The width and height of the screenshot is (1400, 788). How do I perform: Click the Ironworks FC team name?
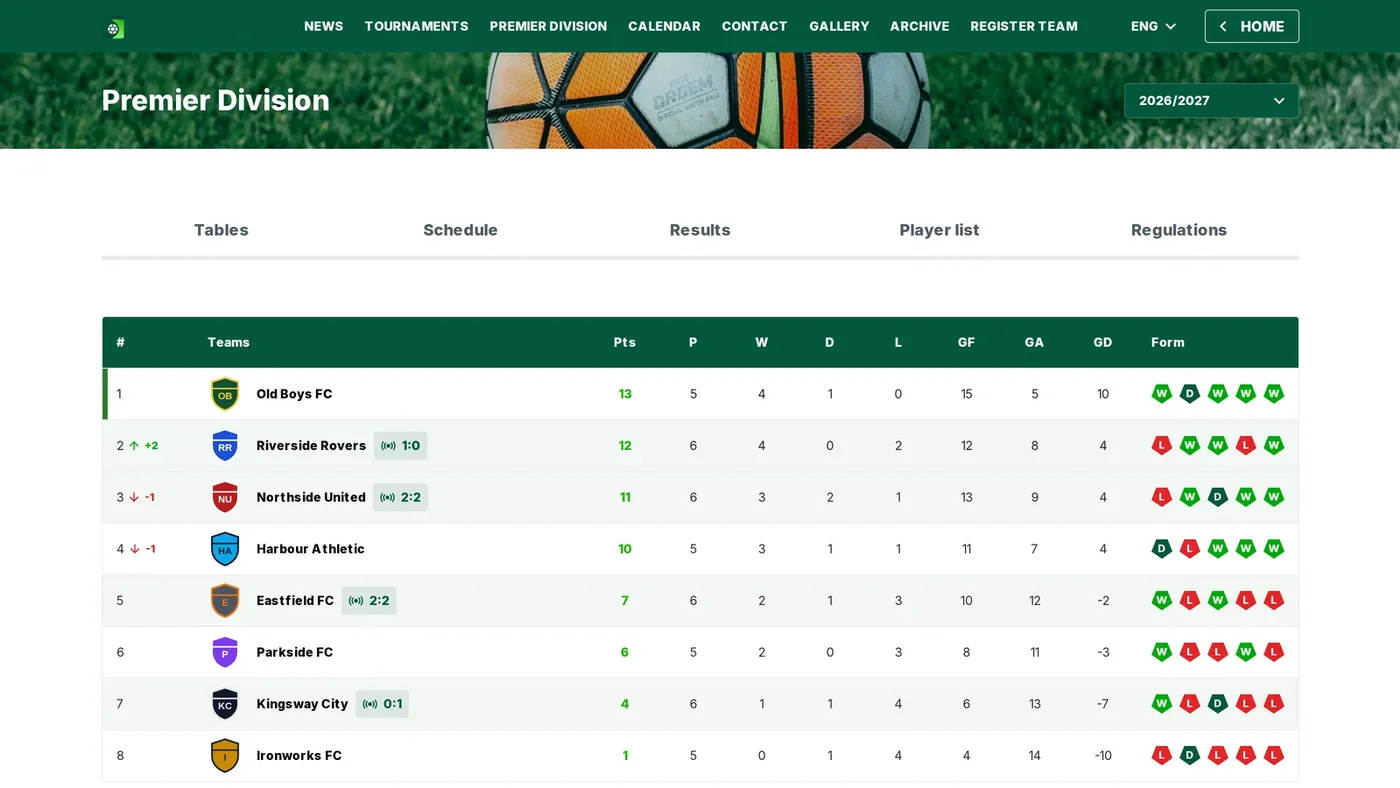pyautogui.click(x=299, y=756)
